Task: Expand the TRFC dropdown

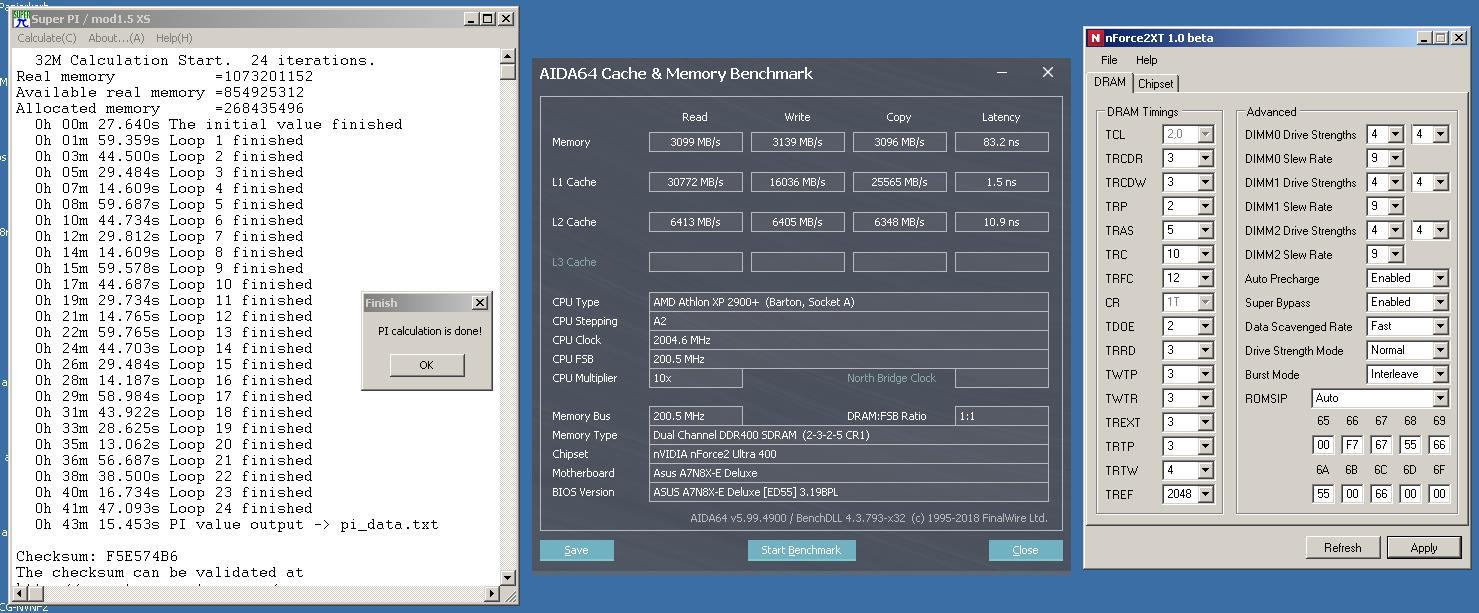Action: click(1205, 278)
